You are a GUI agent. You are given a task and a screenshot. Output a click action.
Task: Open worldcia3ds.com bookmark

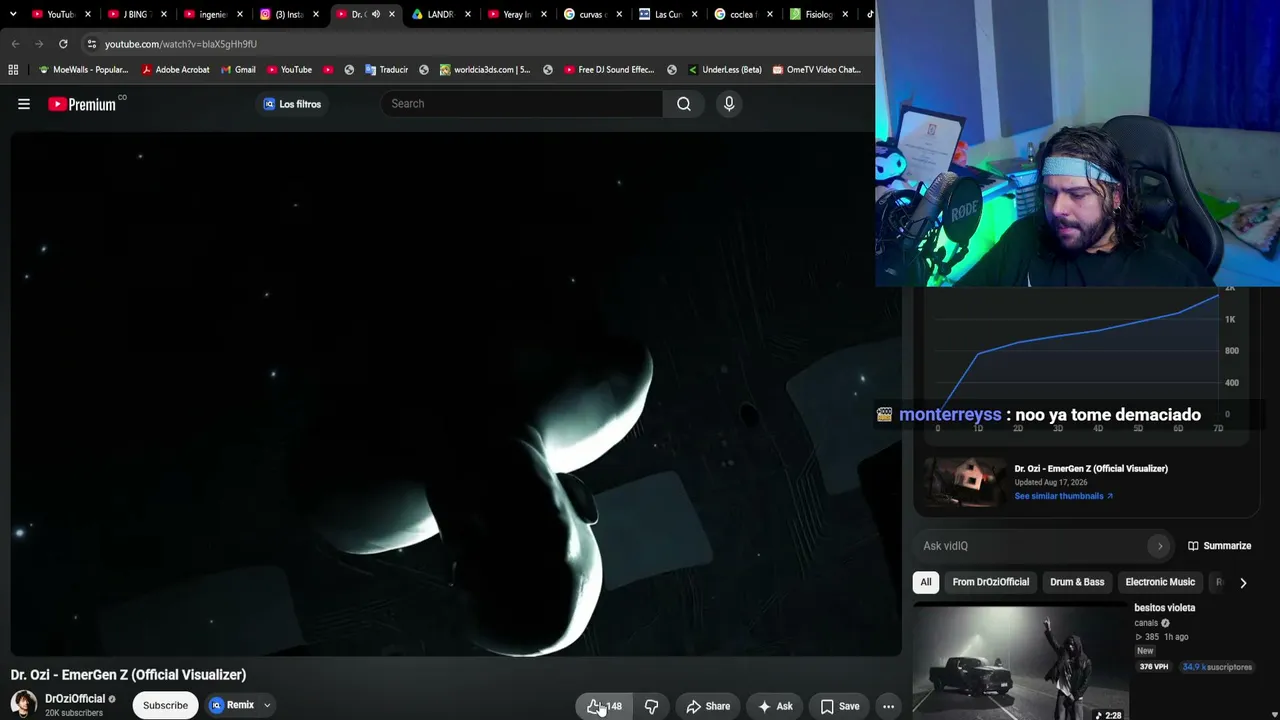pos(485,70)
